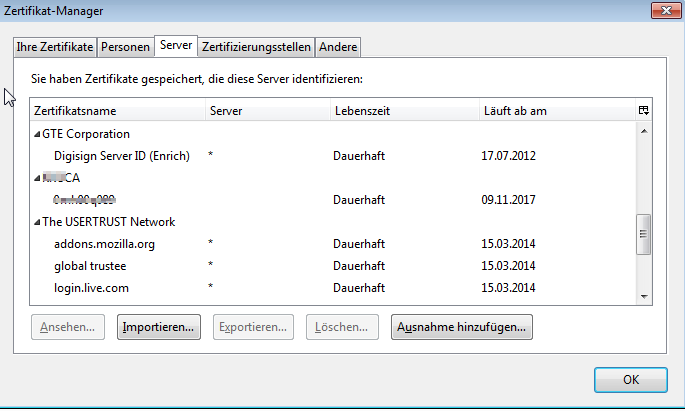This screenshot has height=411, width=685.
Task: Select login.live.com certificate row
Action: 92,288
